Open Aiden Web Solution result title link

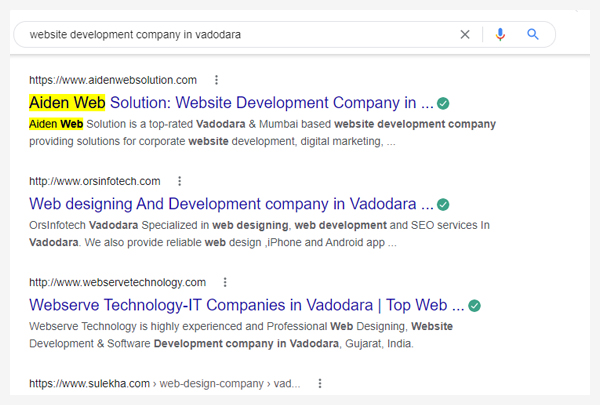[231, 103]
